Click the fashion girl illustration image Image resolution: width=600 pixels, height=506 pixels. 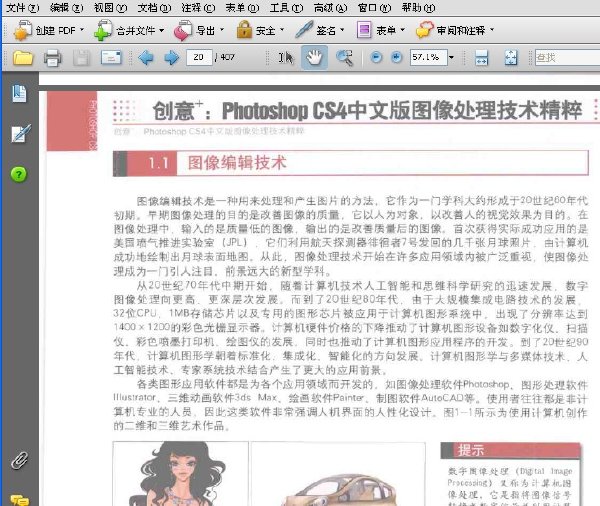click(x=181, y=473)
